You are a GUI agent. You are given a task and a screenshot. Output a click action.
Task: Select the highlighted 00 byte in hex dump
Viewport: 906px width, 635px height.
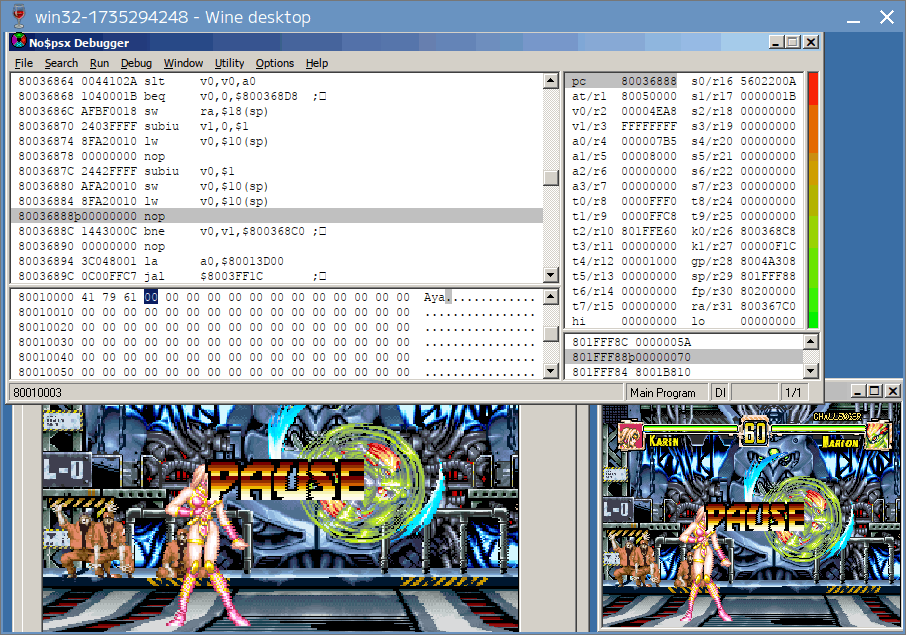[x=151, y=297]
